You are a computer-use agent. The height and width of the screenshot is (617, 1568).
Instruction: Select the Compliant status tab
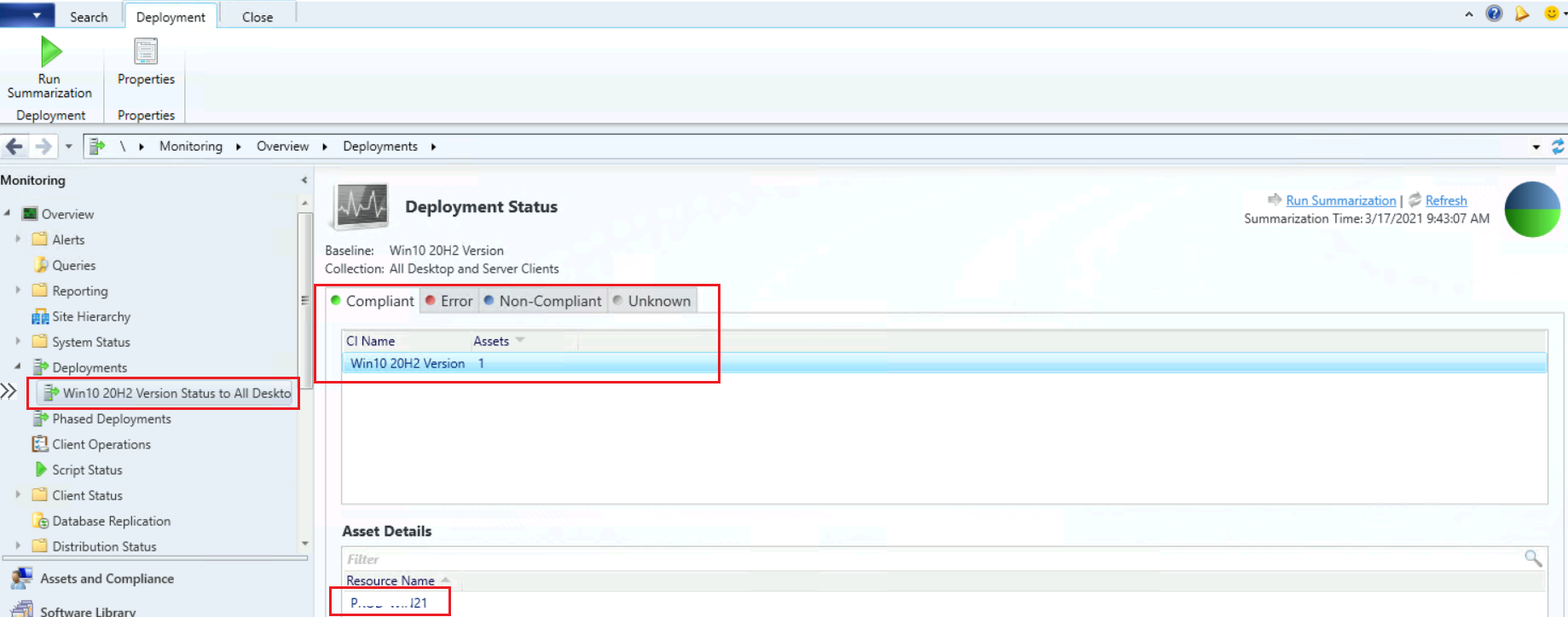373,301
